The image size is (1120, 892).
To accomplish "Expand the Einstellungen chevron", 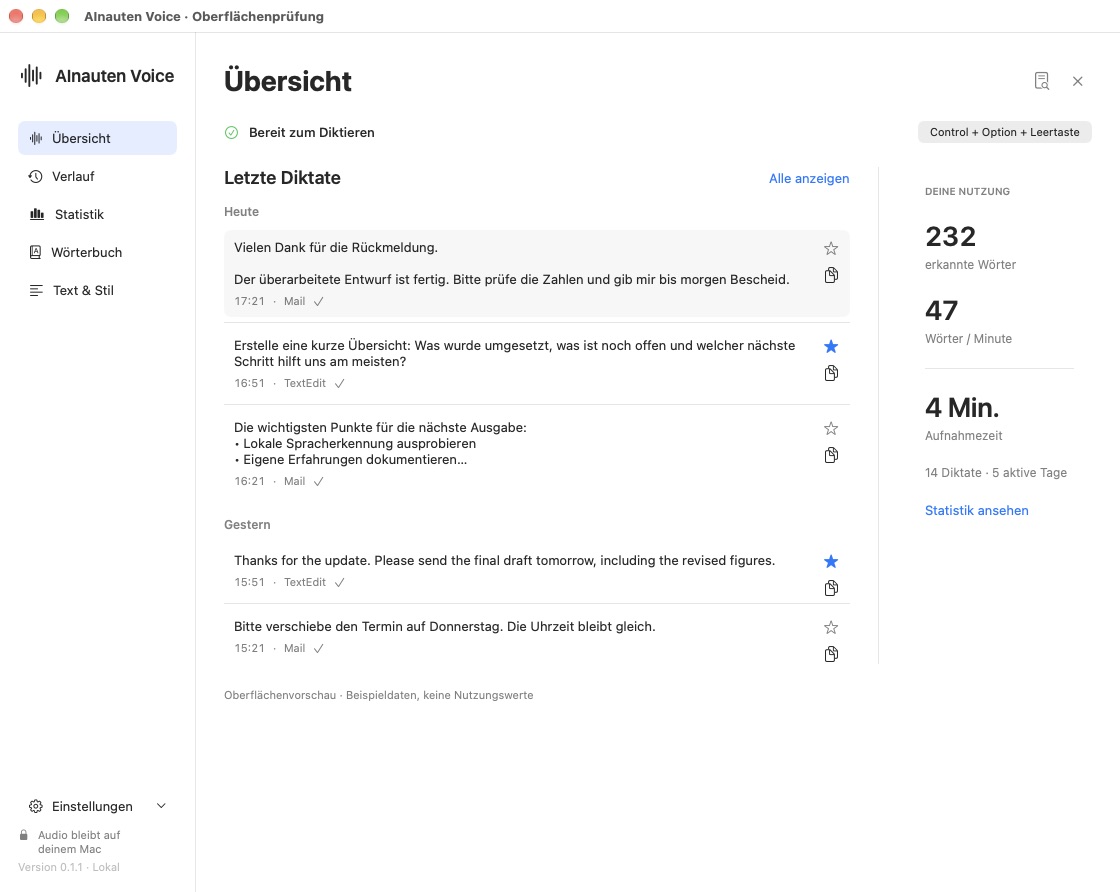I will click(161, 806).
